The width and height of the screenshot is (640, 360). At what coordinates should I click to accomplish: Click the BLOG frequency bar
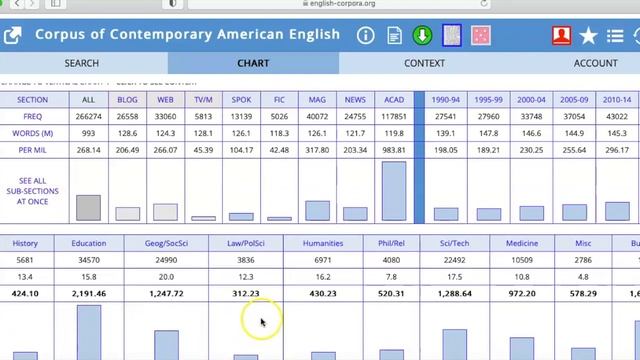pos(127,214)
